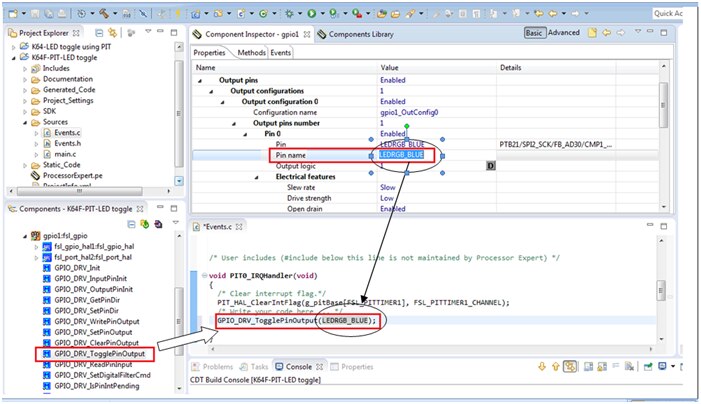Click the Console clear icon
The width and height of the screenshot is (701, 404).
(629, 367)
